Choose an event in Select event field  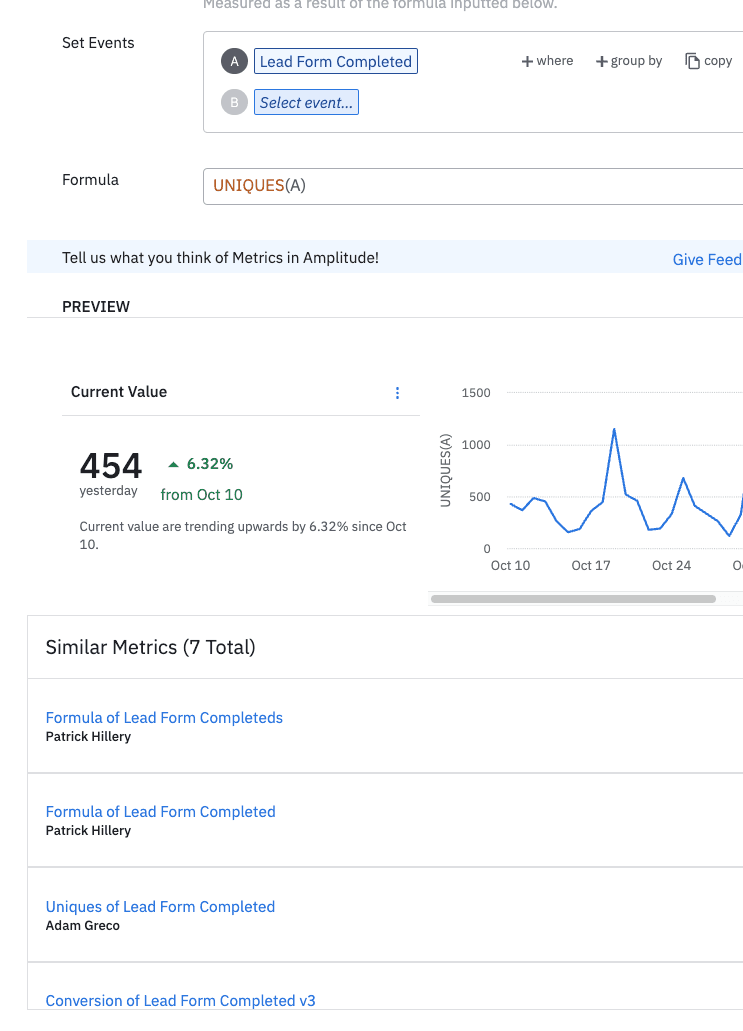tap(306, 102)
